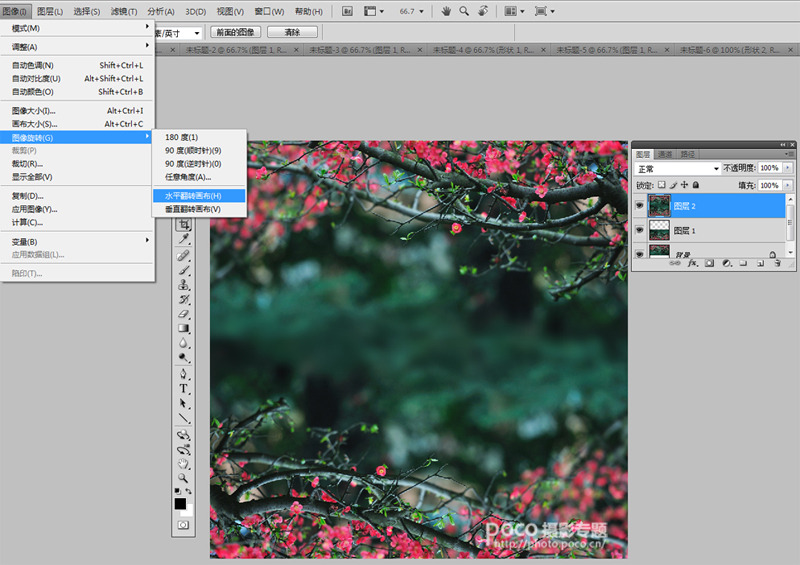Open the Screen Mode dropdown

(x=544, y=11)
